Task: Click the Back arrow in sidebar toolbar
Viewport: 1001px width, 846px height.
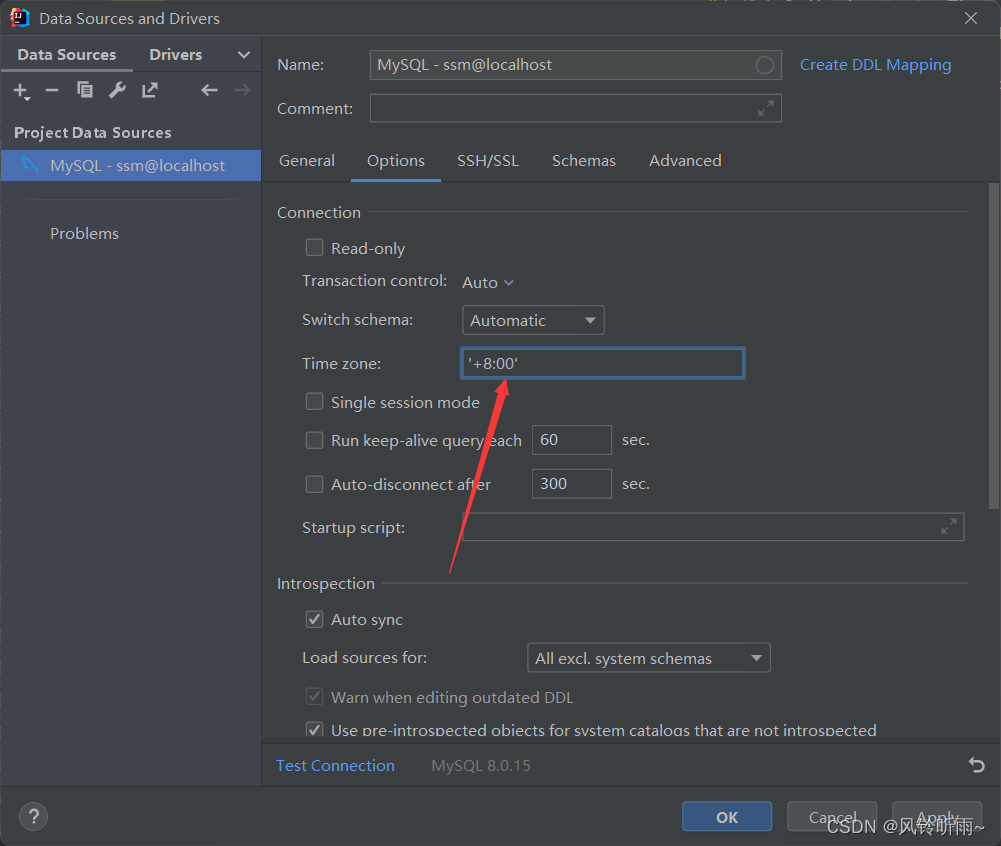Action: coord(209,91)
